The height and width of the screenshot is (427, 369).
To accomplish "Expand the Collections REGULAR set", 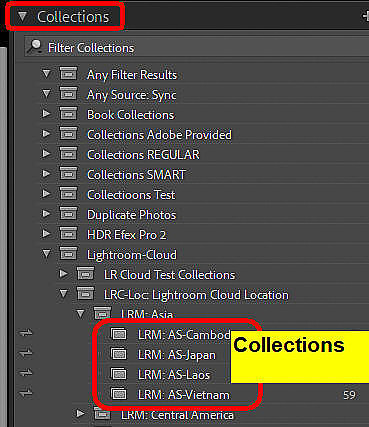I will [x=47, y=154].
